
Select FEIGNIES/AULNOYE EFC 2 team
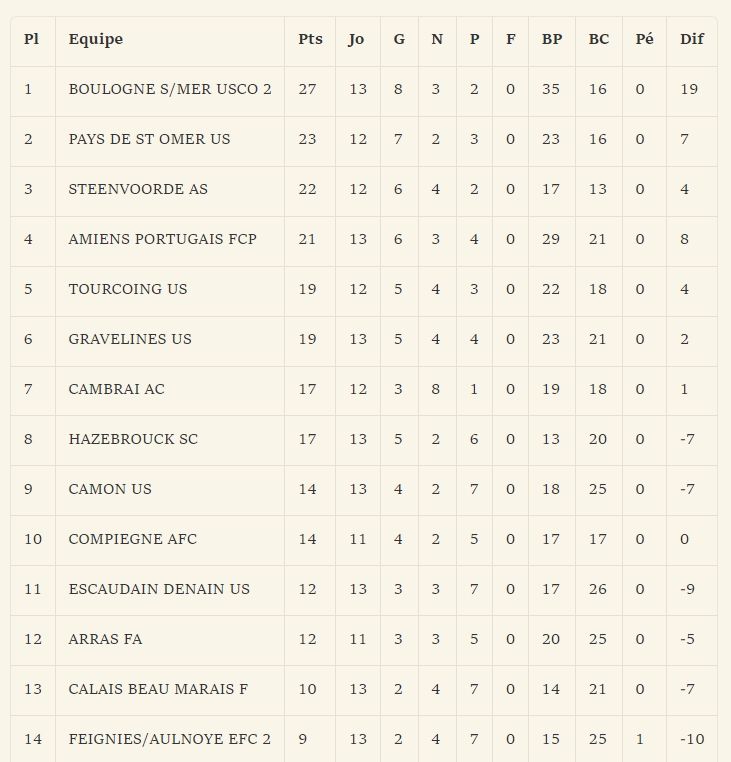coord(169,740)
